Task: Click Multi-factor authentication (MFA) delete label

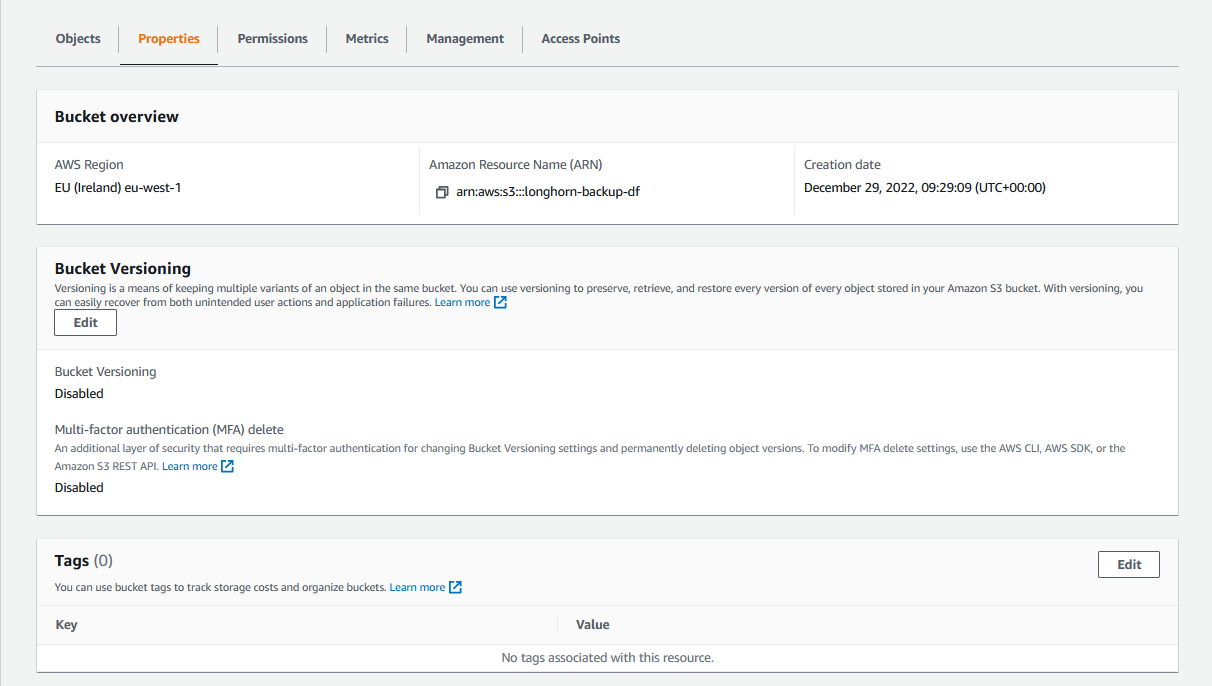Action: [169, 429]
